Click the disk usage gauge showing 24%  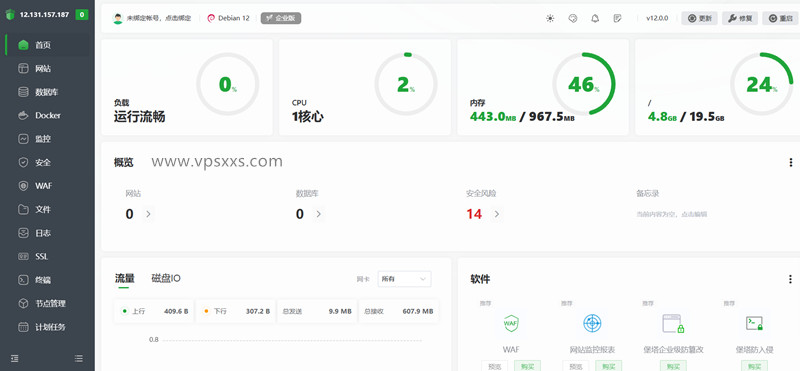pyautogui.click(x=762, y=84)
